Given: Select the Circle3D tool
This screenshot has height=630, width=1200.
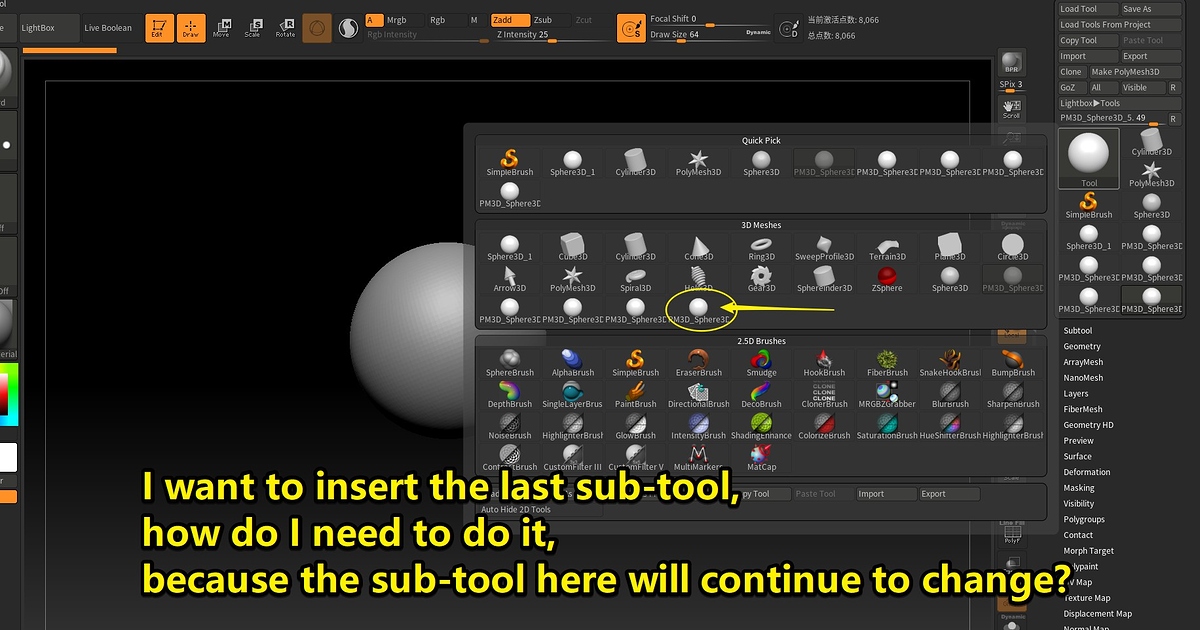Looking at the screenshot, I should click(1012, 247).
